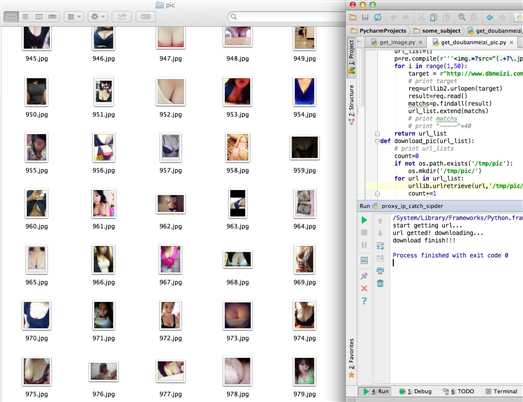This screenshot has width=523, height=402.
Task: Open the Finder action gear menu
Action: 98,16
